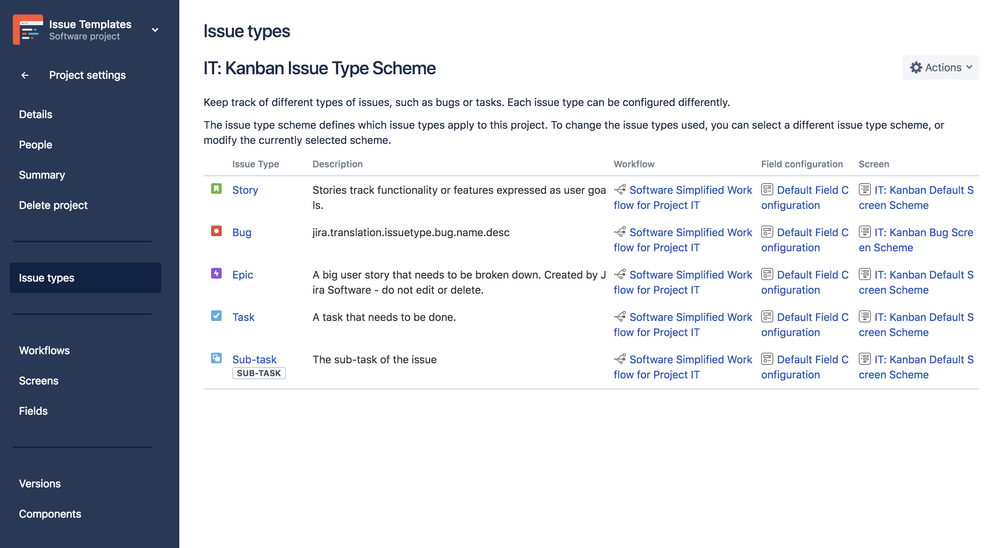Open IT: Kanban Bug Screen Scheme link
Image resolution: width=998 pixels, height=548 pixels.
[x=917, y=240]
